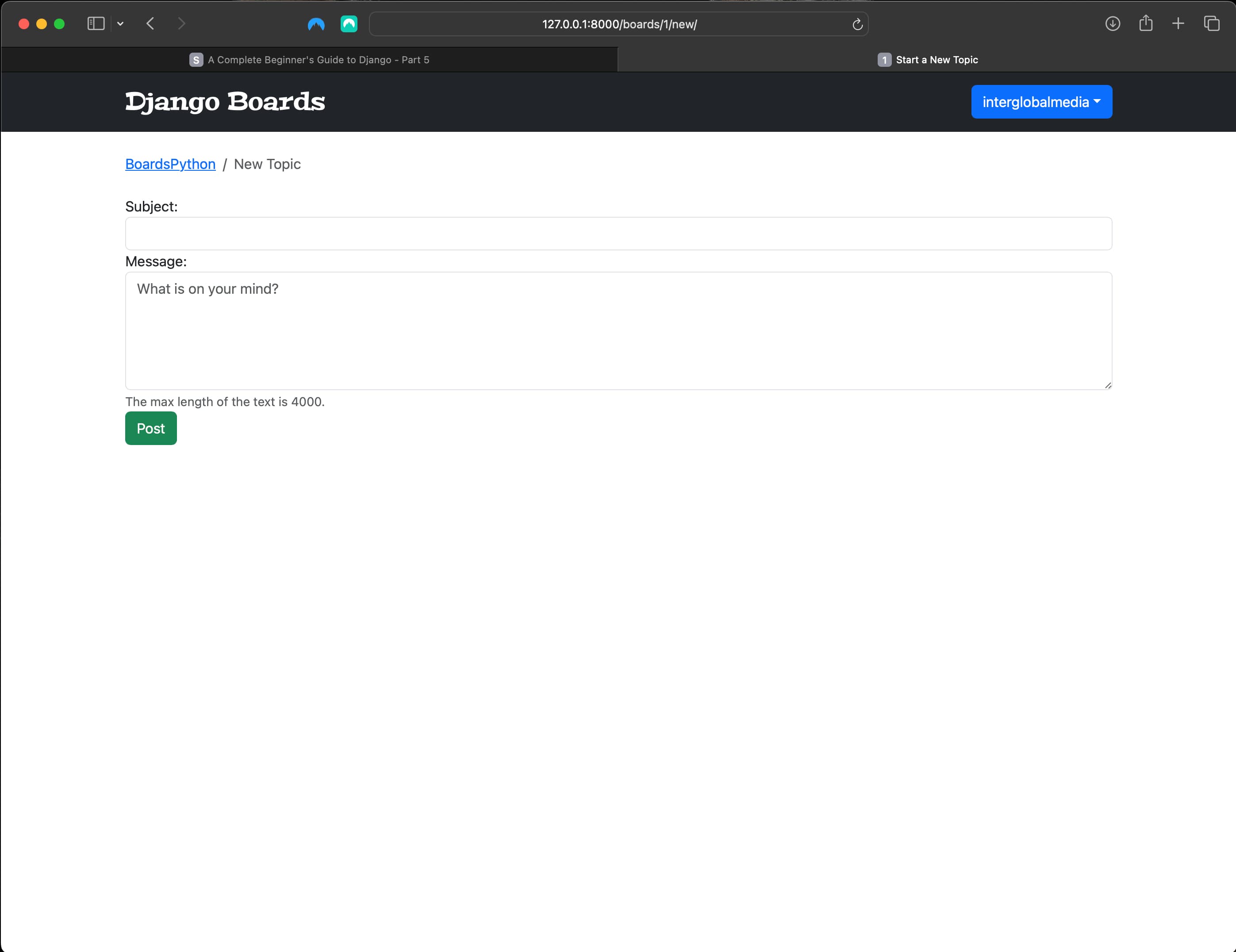Focus the Subject input field
Viewport: 1236px width, 952px height.
618,234
